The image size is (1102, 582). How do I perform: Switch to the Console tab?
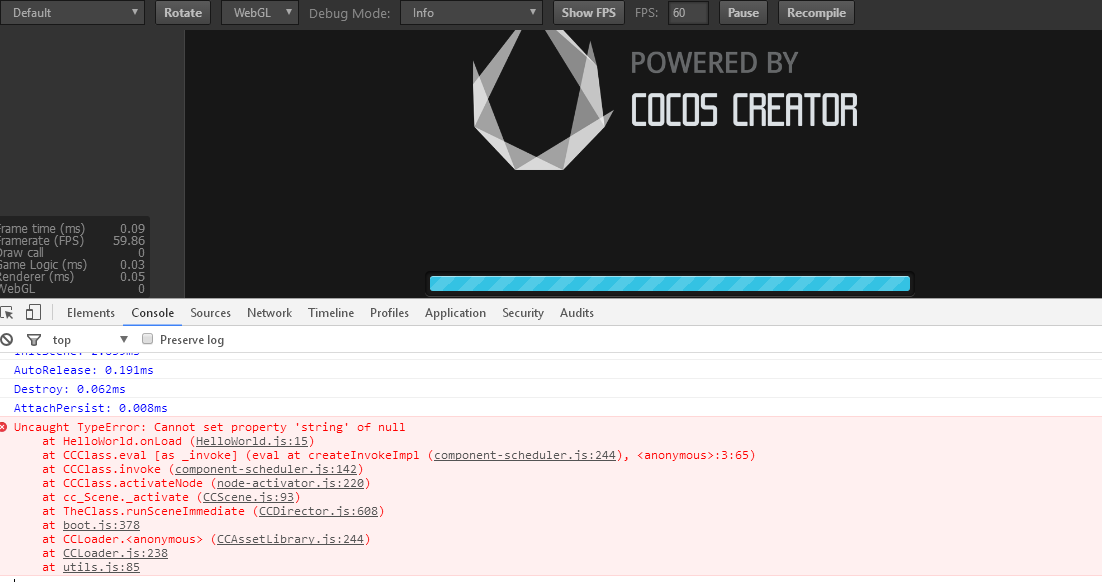tap(153, 313)
